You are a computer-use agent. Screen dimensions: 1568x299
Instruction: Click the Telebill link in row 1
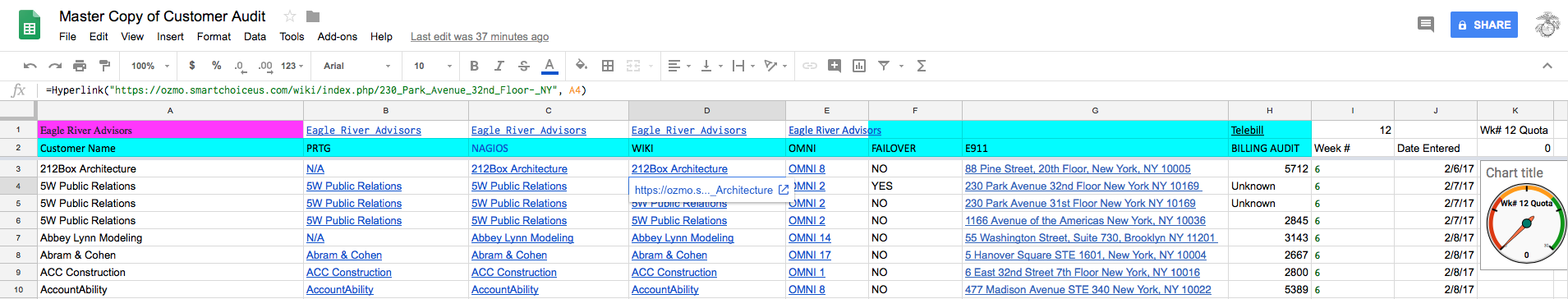coord(1247,130)
